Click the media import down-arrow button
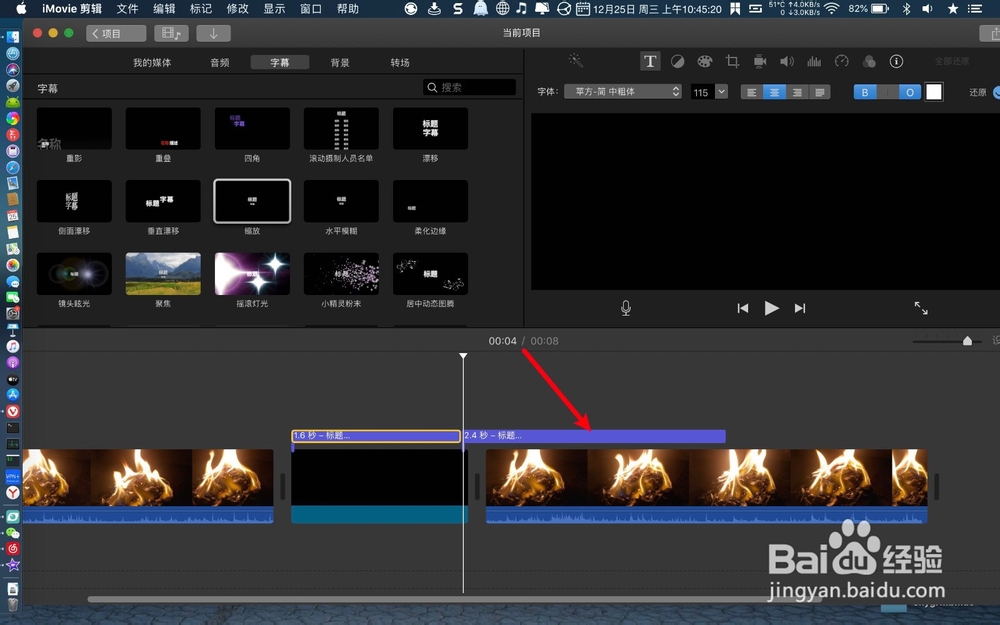This screenshot has height=625, width=1000. [213, 33]
